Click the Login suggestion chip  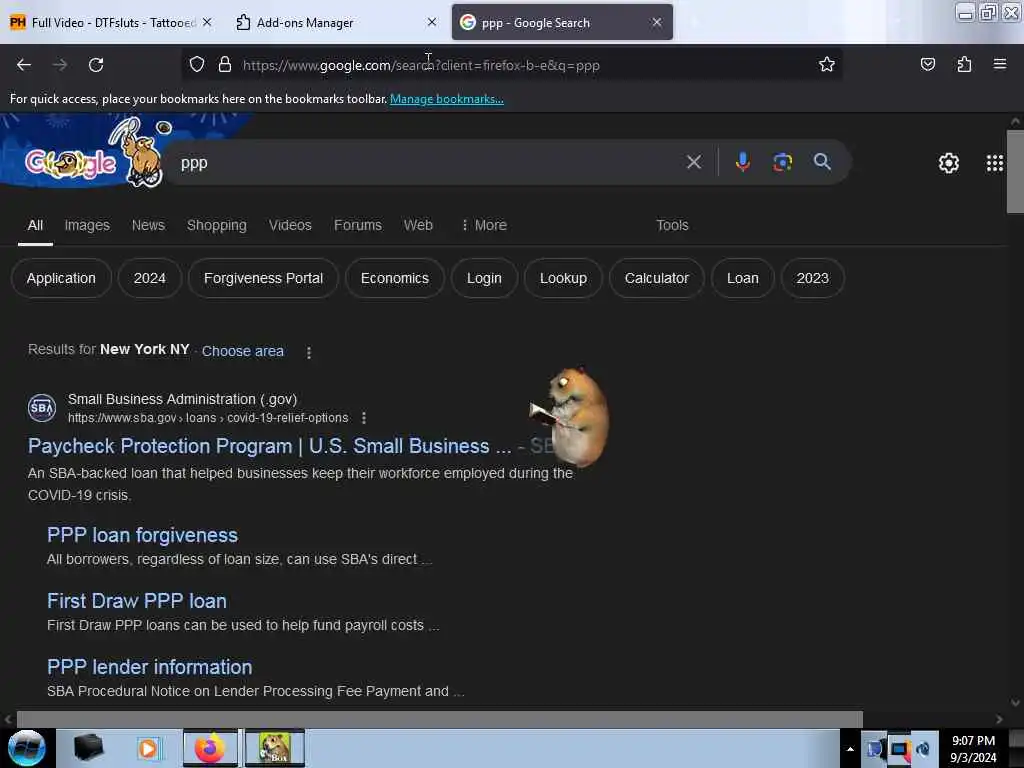[x=484, y=278]
